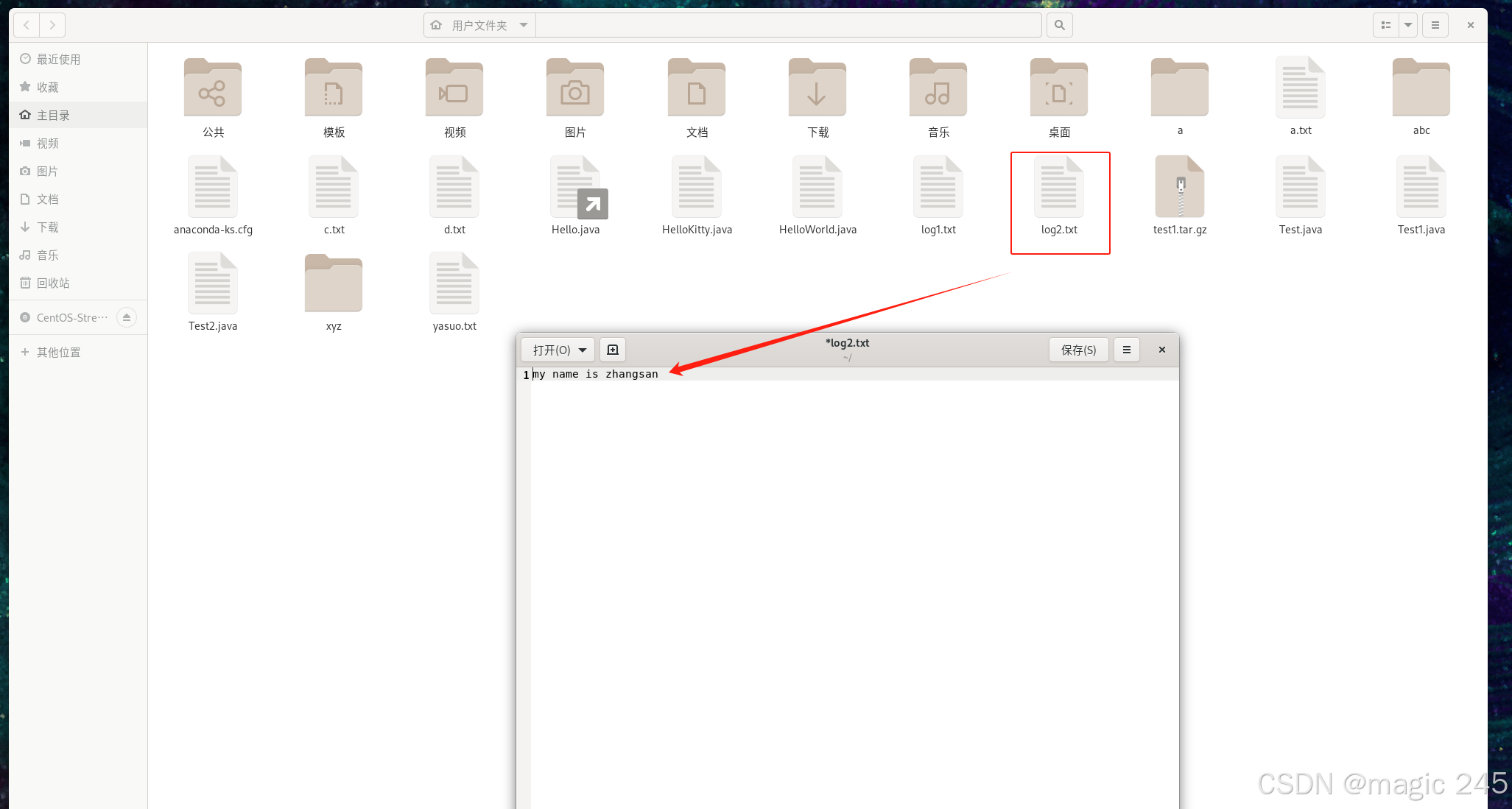This screenshot has width=1512, height=809.
Task: Select 最近使用 in the sidebar
Action: click(58, 59)
